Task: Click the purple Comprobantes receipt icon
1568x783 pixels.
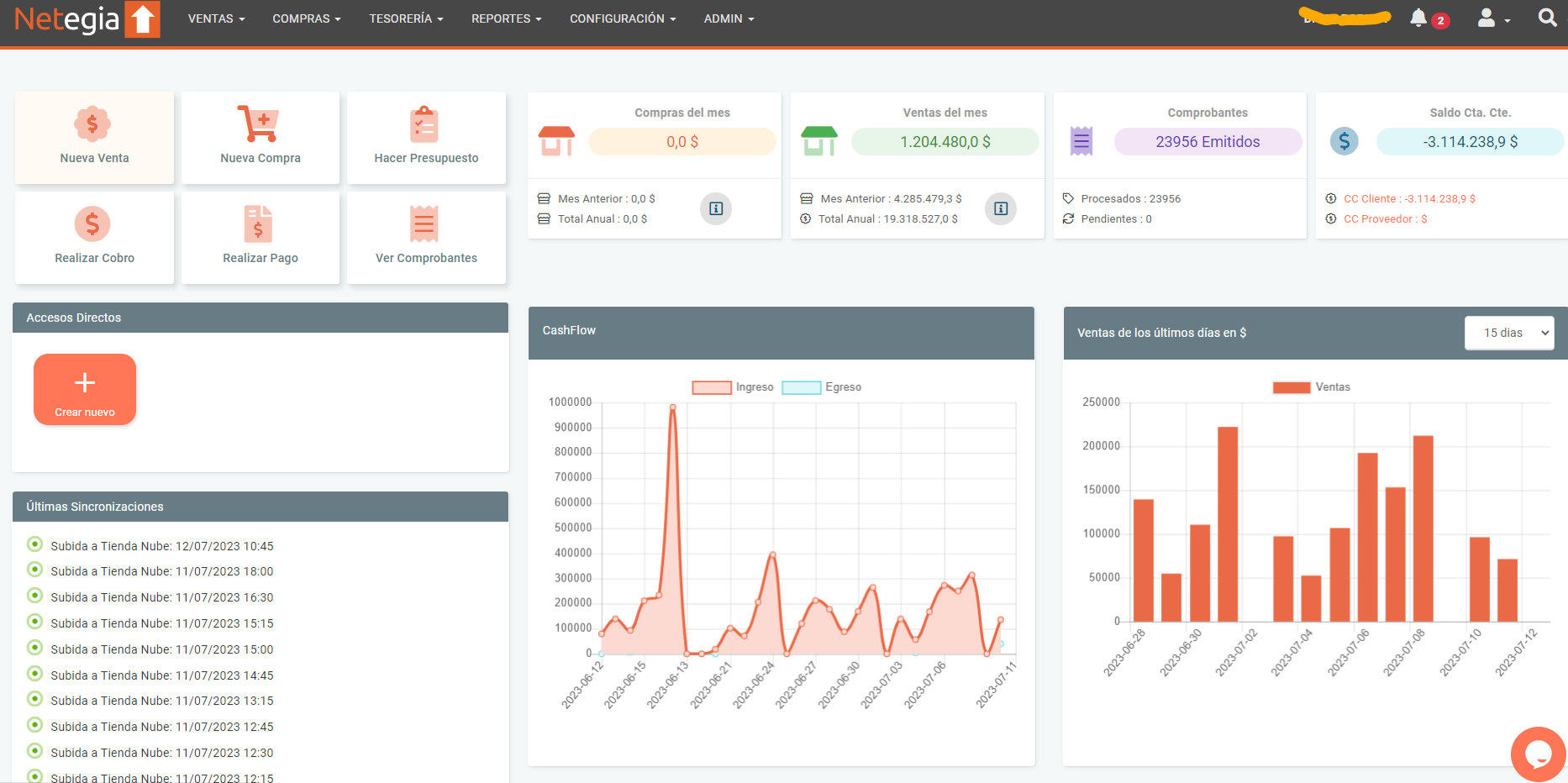Action: (1081, 141)
